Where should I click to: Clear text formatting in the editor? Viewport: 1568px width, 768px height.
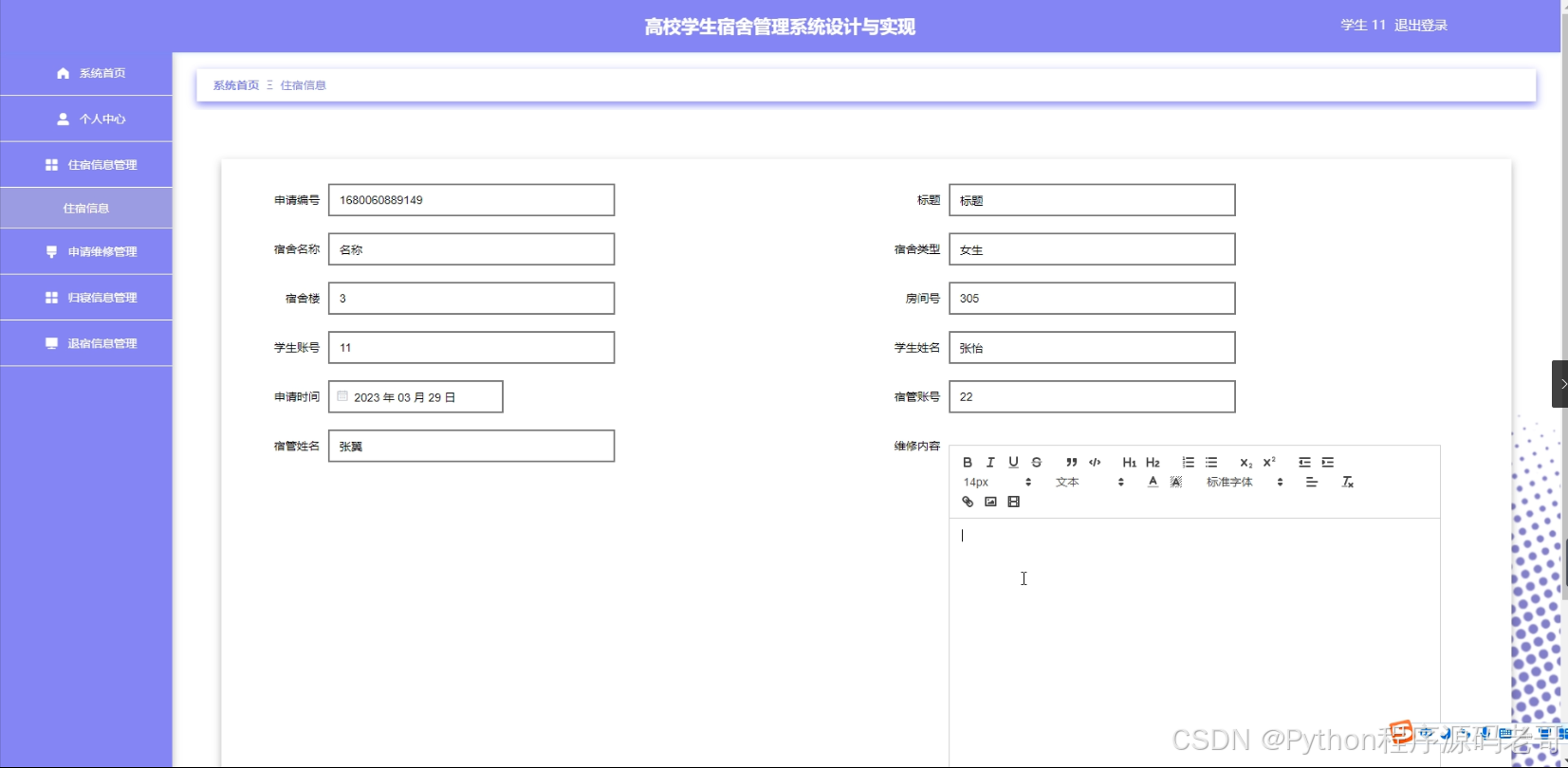[1347, 483]
